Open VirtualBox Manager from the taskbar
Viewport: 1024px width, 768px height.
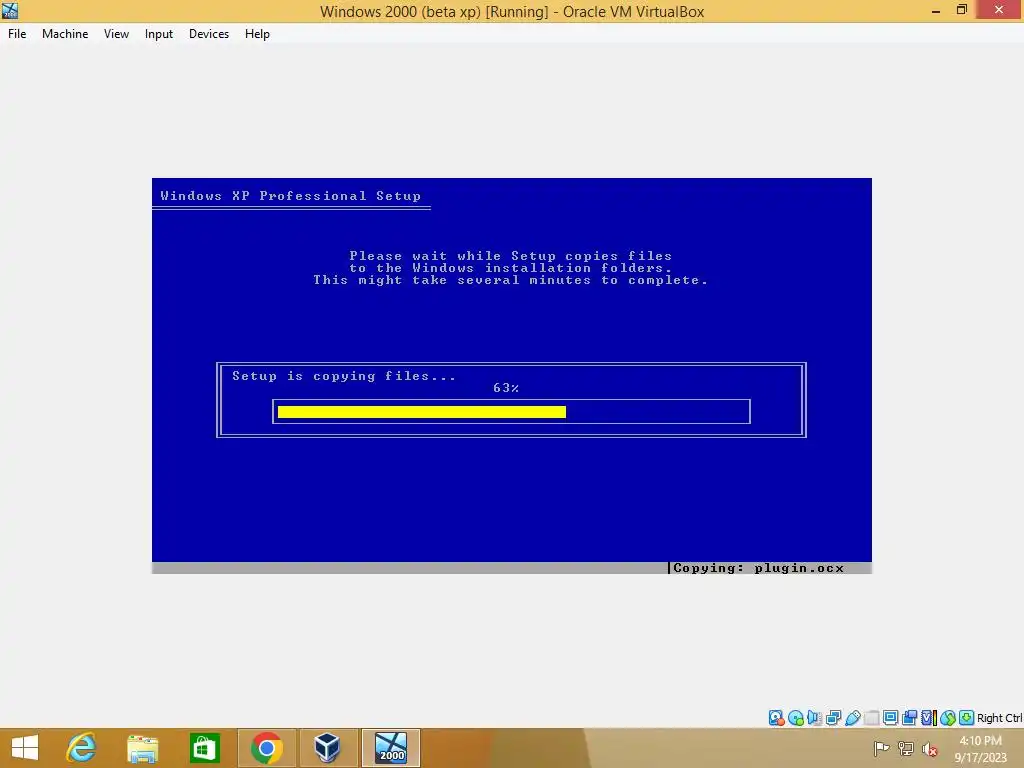[x=328, y=748]
